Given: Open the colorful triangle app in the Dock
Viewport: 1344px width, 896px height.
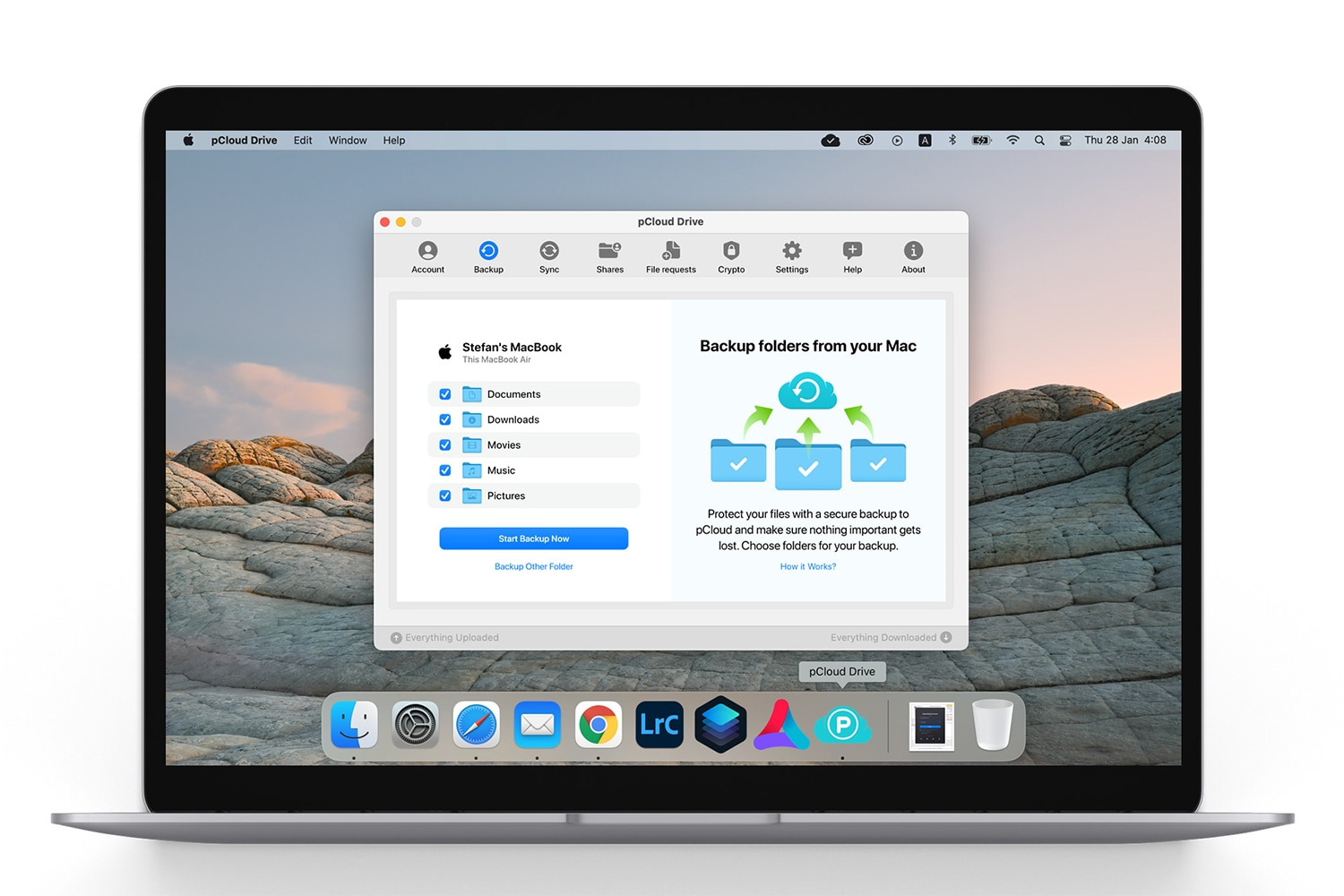Looking at the screenshot, I should [x=781, y=725].
